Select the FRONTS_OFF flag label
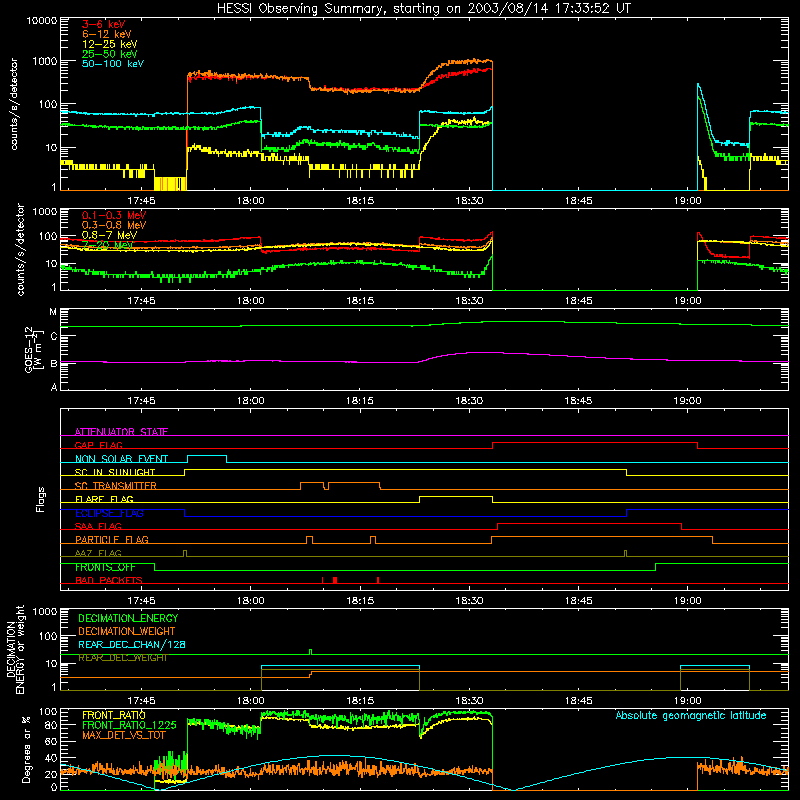The width and height of the screenshot is (800, 800). (105, 567)
